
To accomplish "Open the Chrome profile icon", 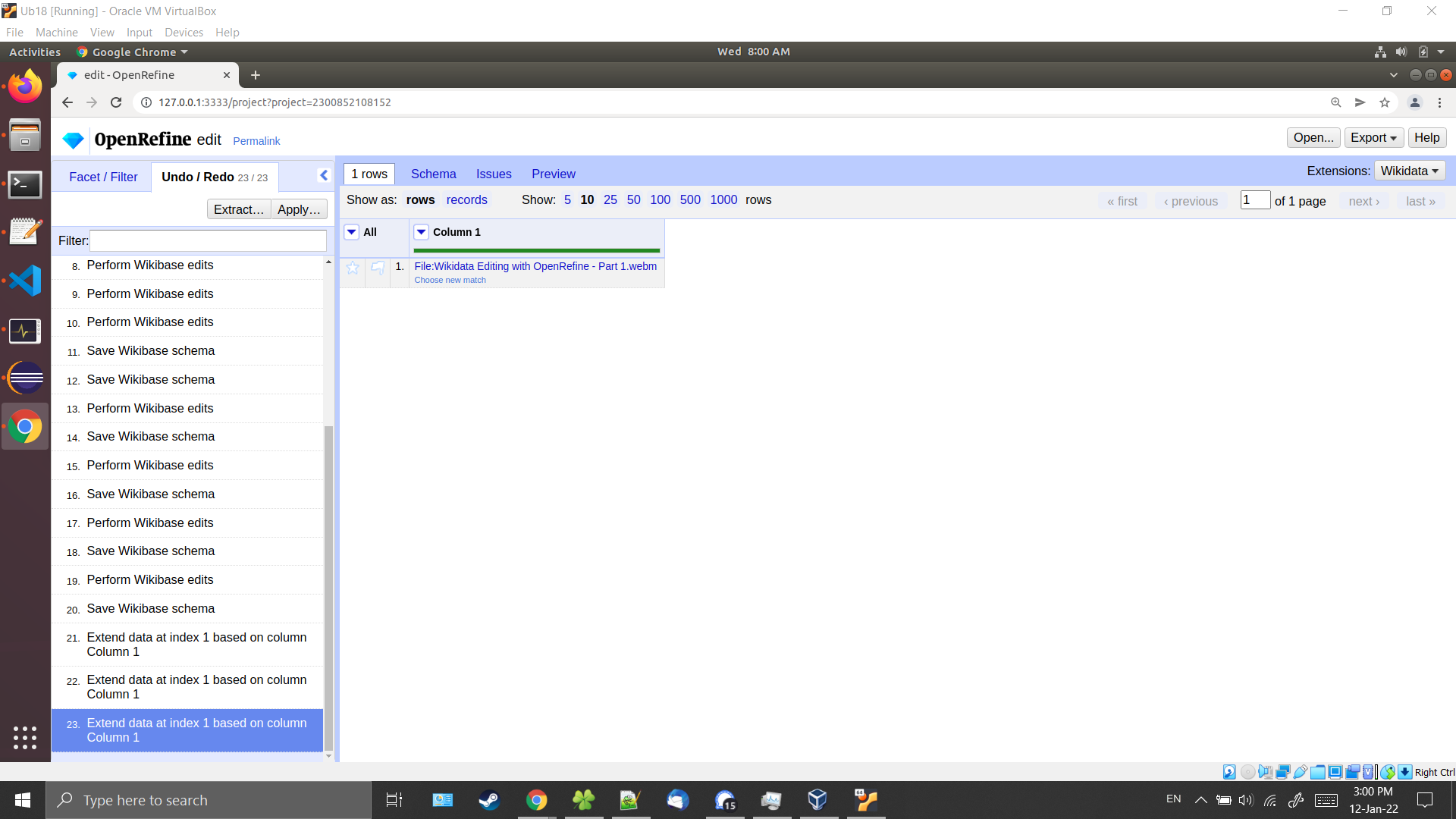I will (x=1415, y=102).
